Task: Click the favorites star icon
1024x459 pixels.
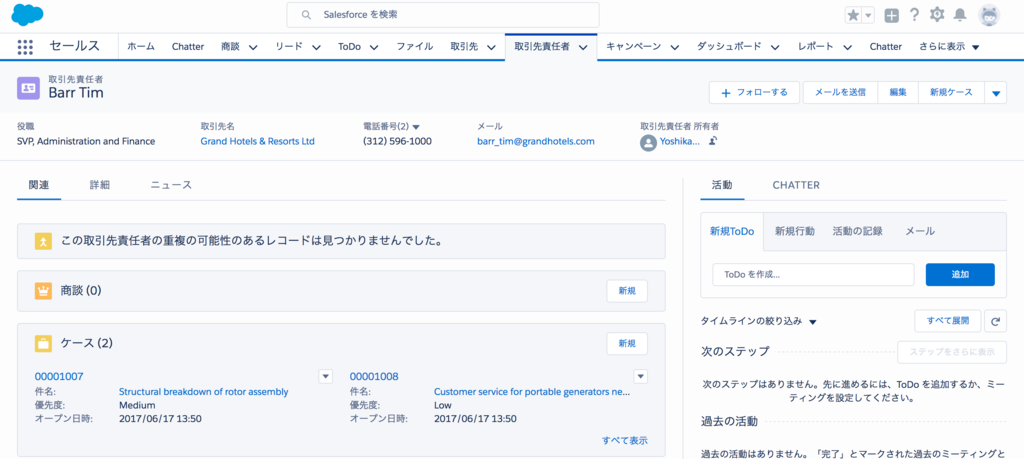Action: click(x=853, y=15)
